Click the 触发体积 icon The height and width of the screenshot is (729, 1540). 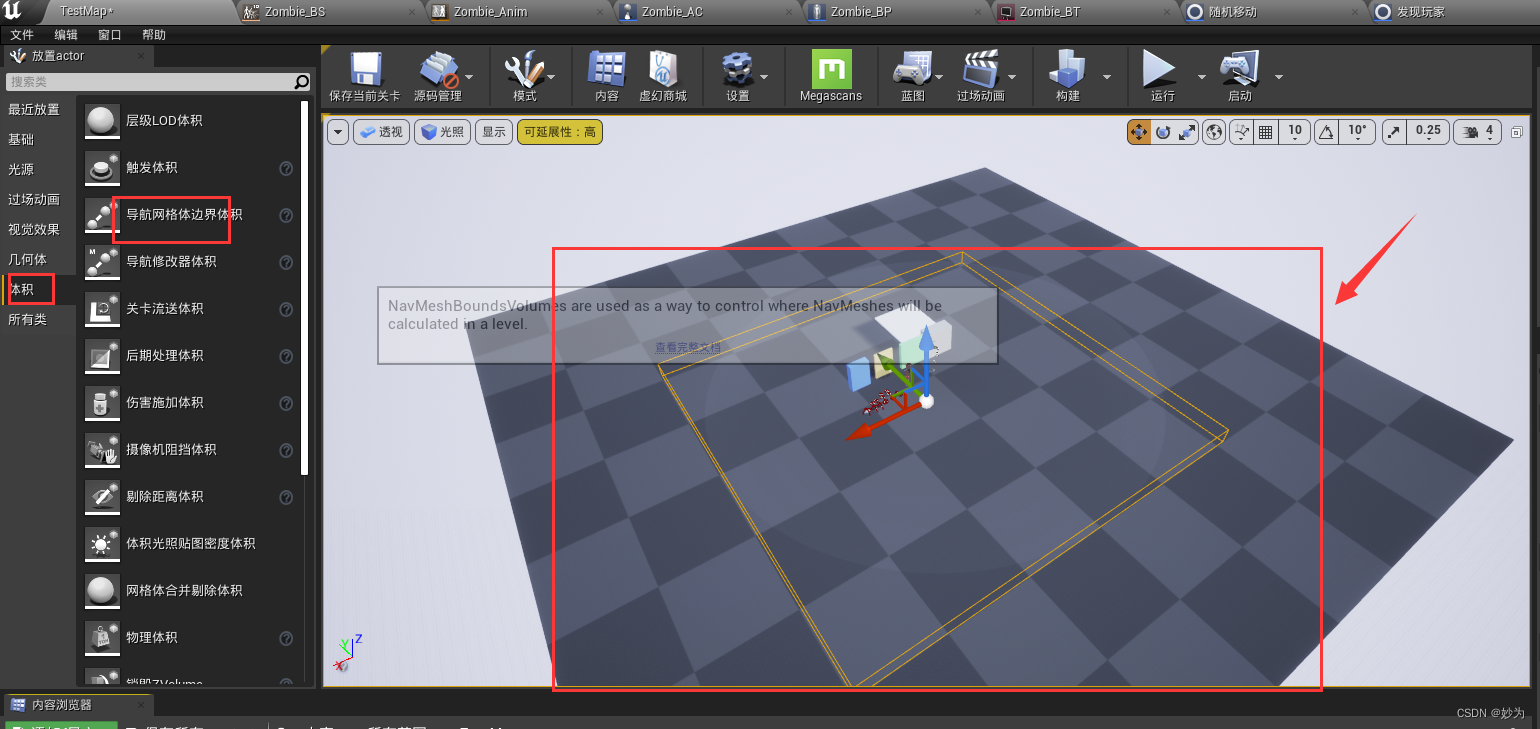point(102,167)
